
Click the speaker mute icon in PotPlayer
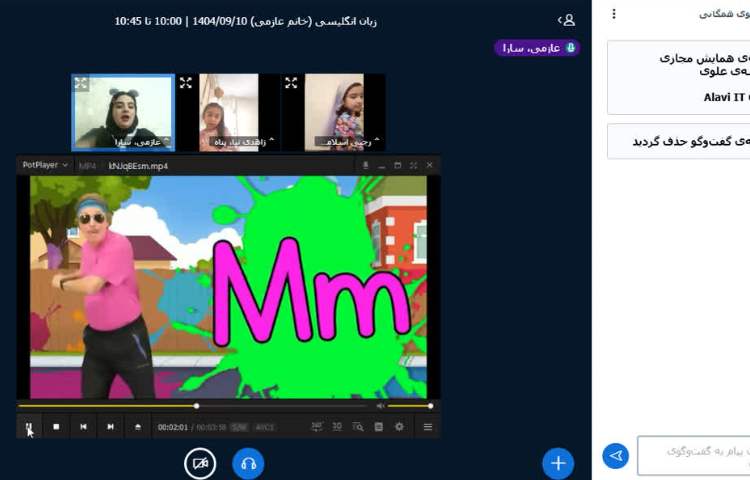pyautogui.click(x=380, y=406)
